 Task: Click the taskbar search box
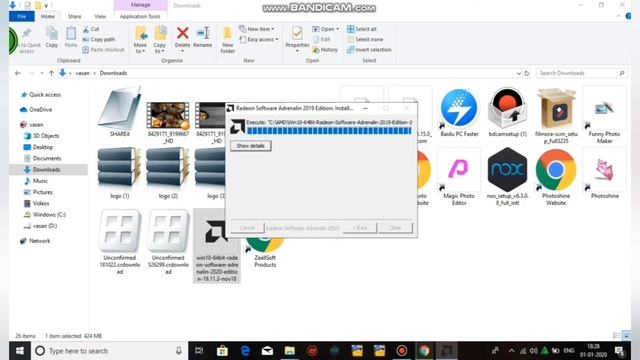109,351
